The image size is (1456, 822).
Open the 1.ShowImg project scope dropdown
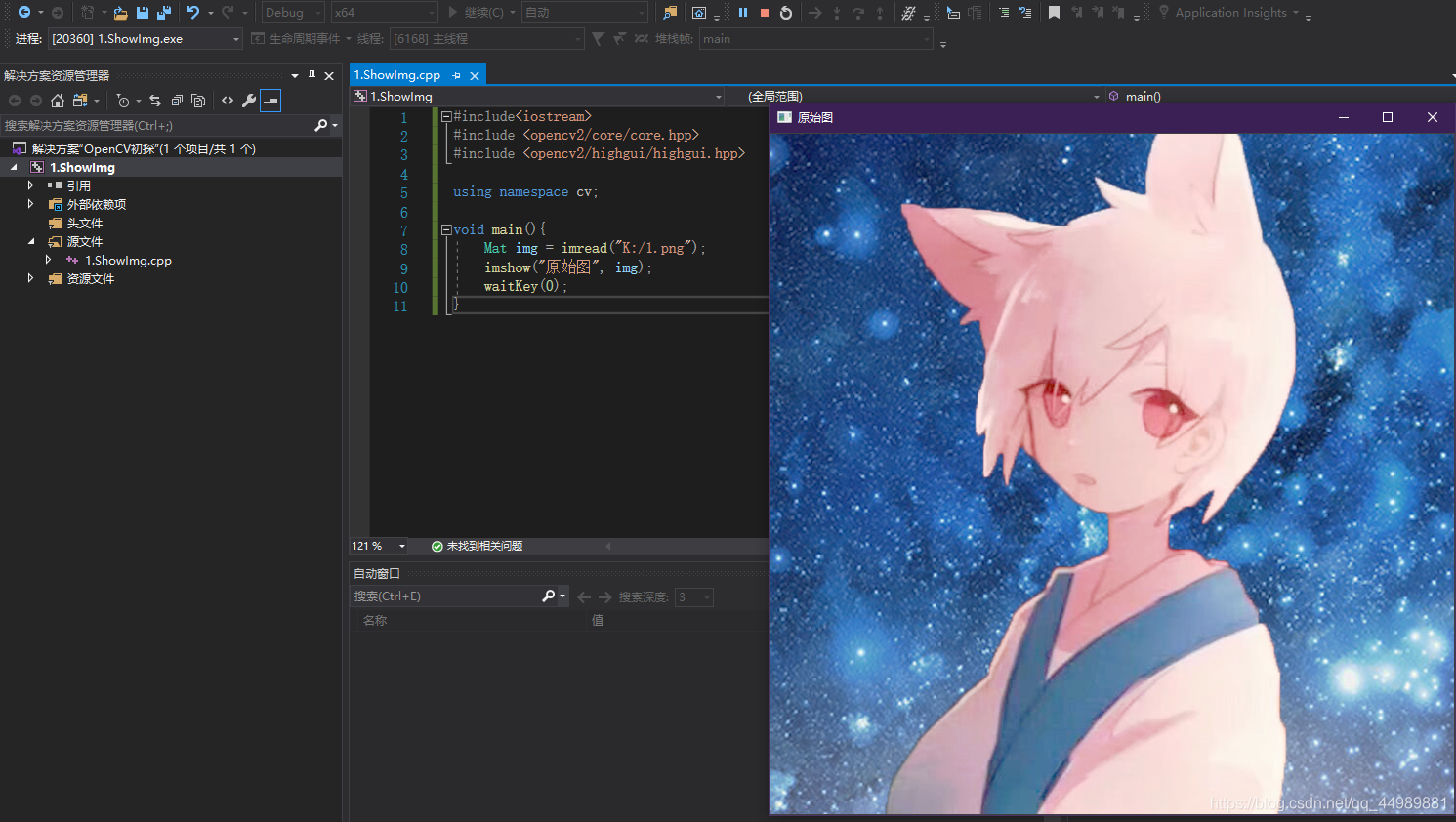(539, 96)
